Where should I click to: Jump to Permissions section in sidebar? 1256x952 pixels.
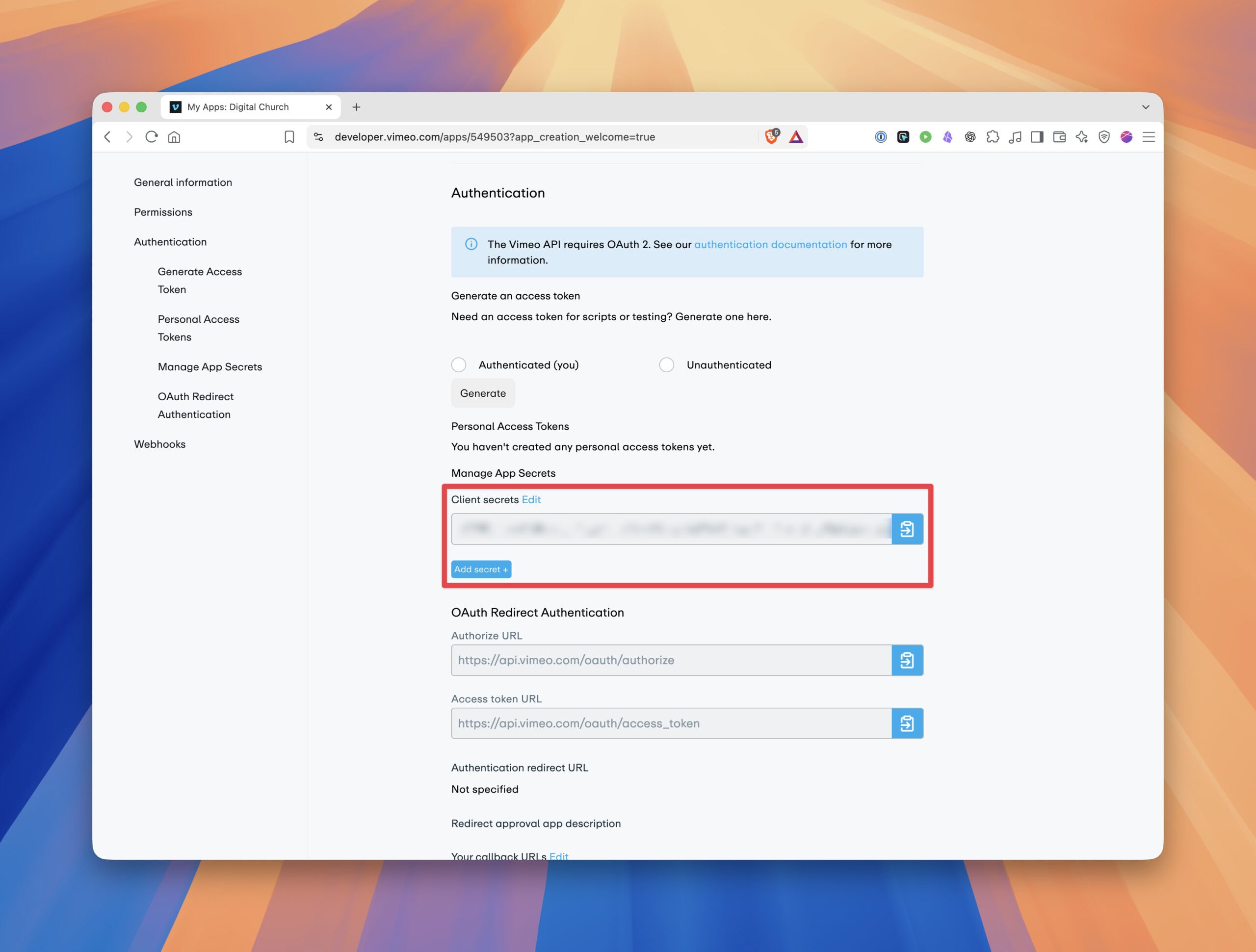pos(163,212)
